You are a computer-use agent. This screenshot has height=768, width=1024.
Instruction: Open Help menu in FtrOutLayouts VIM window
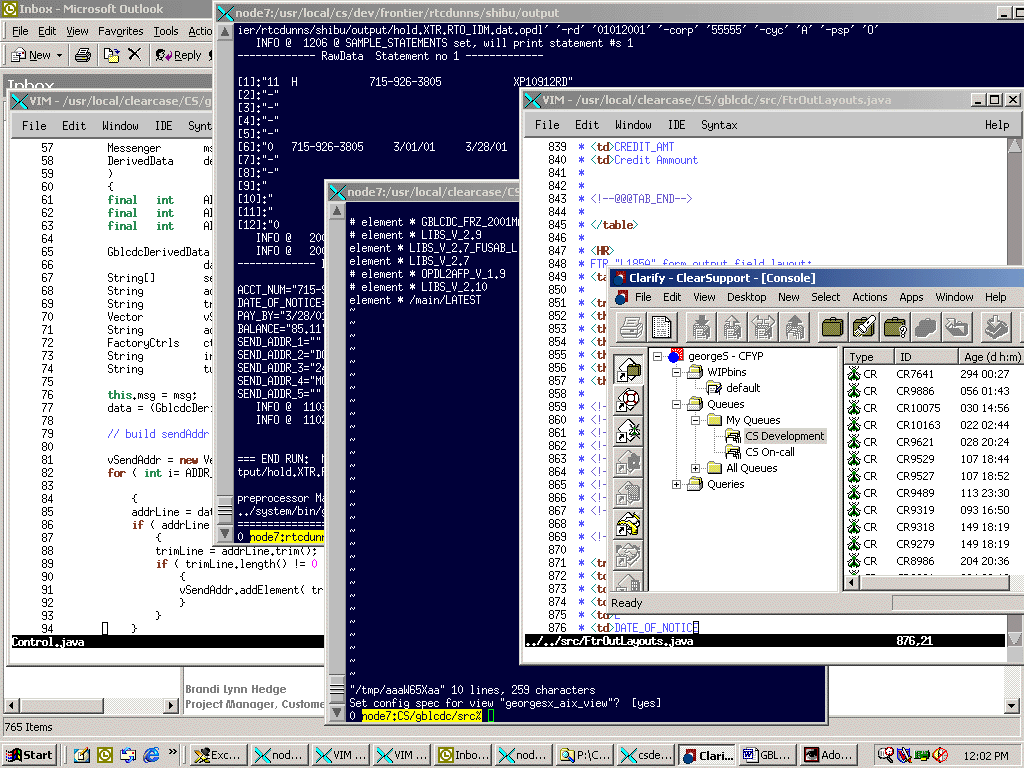tap(997, 125)
